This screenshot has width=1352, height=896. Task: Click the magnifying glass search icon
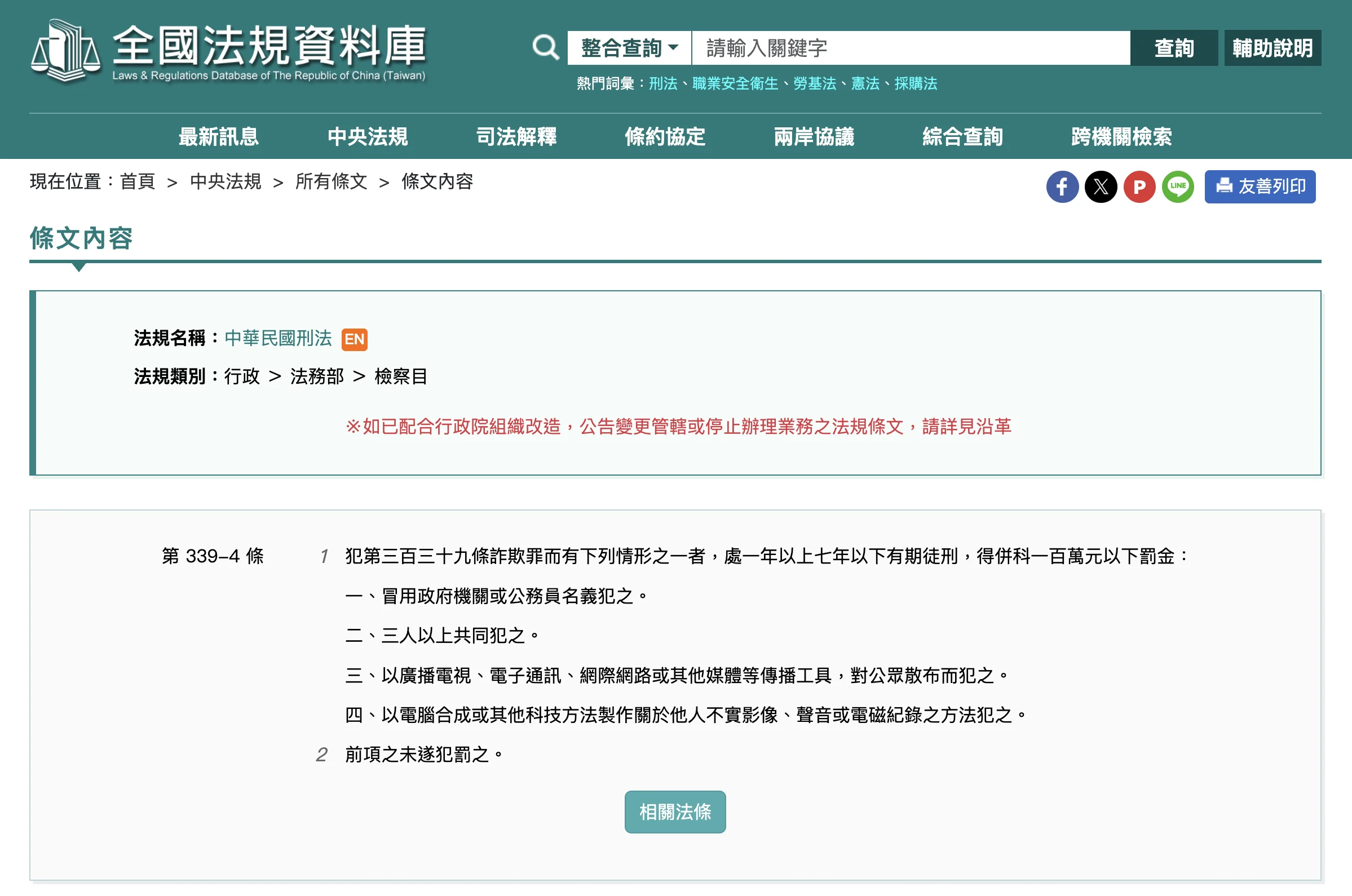click(545, 47)
